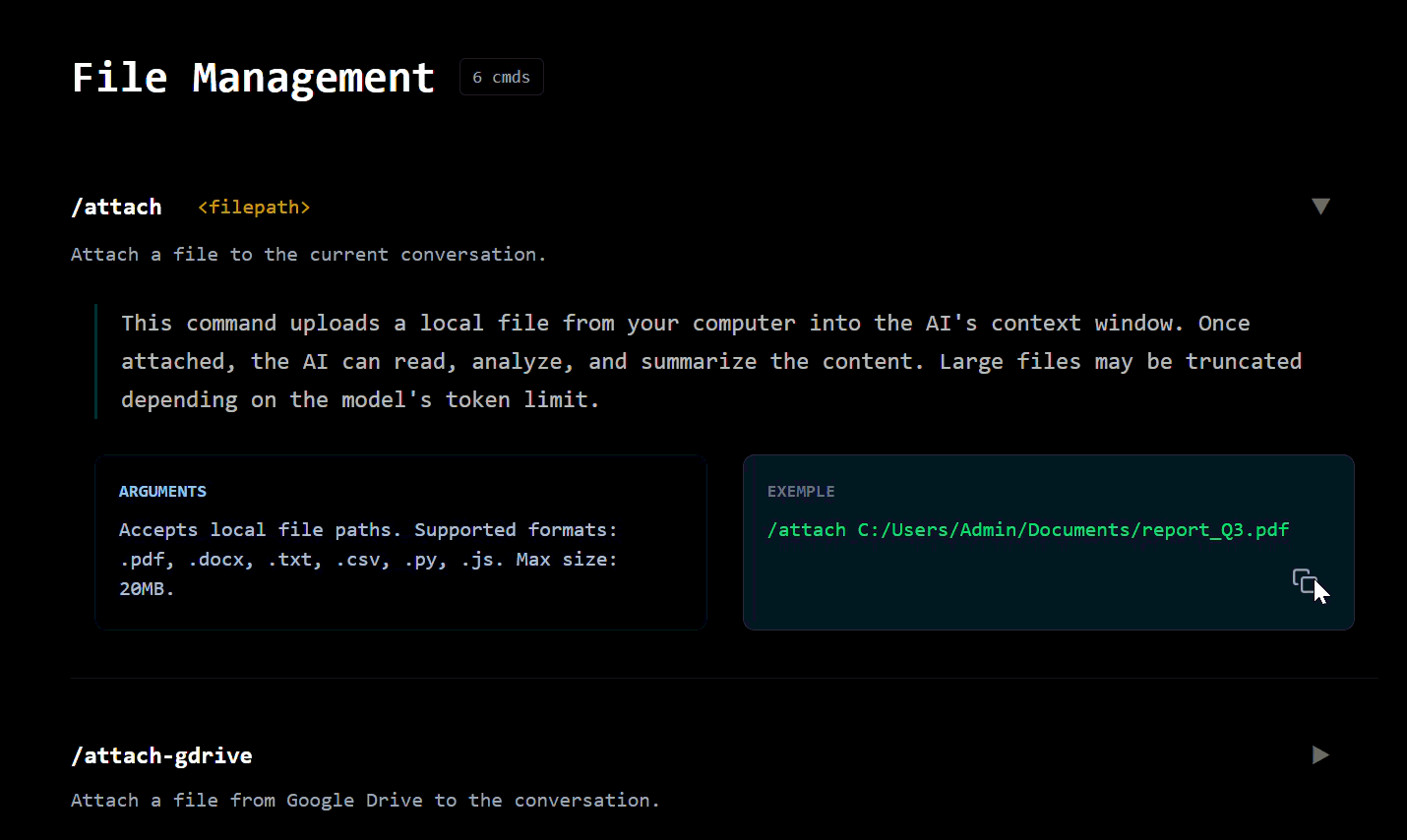Click the filepath argument placeholder

click(x=253, y=207)
